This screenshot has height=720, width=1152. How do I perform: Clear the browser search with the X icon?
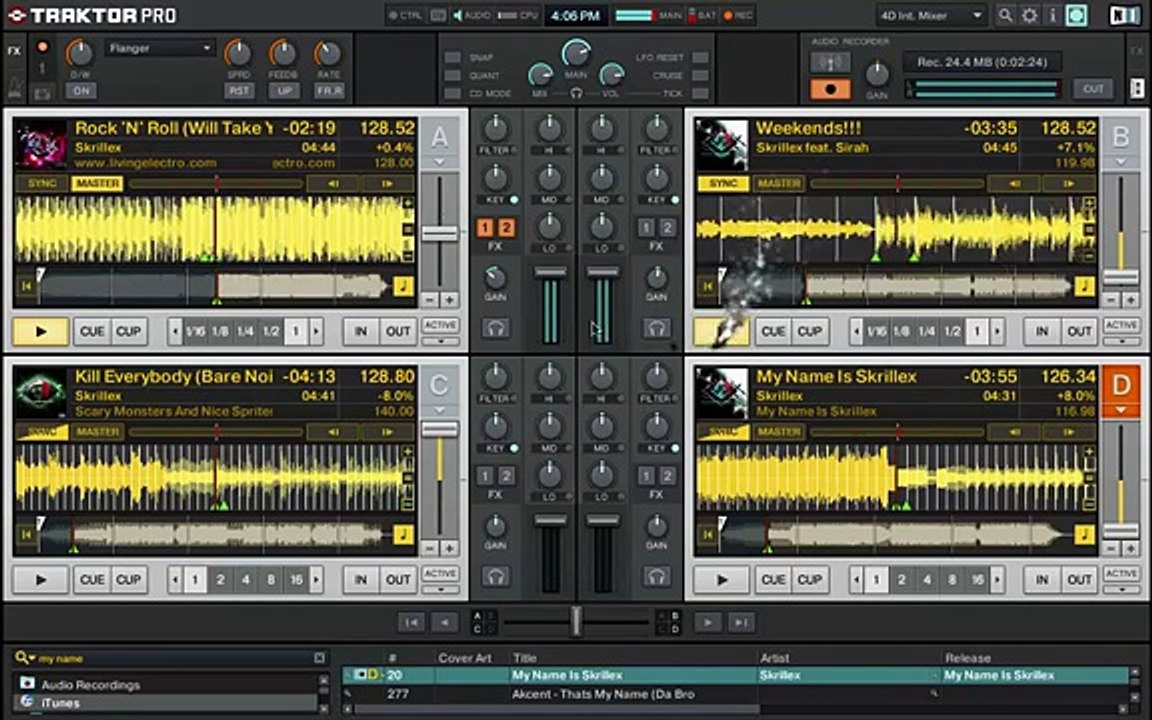(320, 658)
